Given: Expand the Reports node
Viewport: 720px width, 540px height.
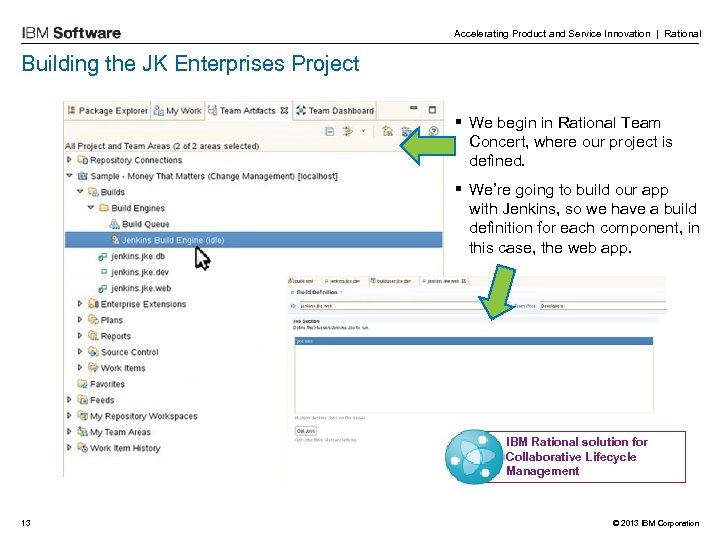Looking at the screenshot, I should [x=80, y=336].
